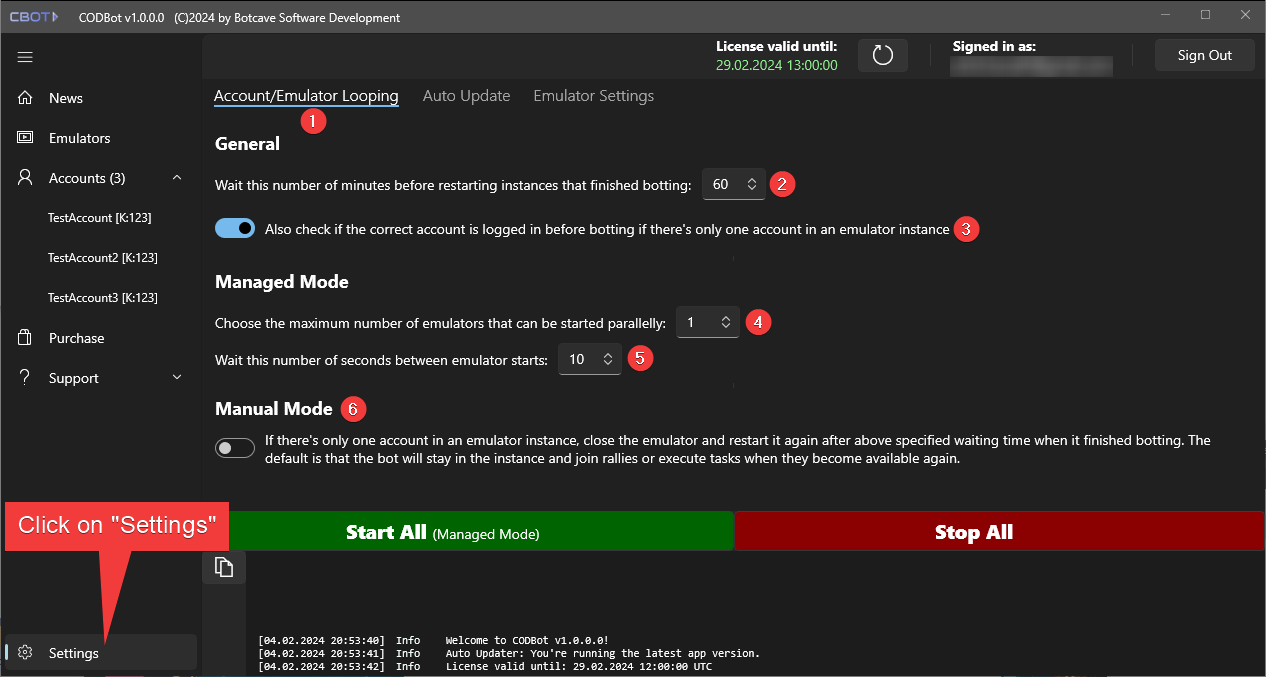Image resolution: width=1266 pixels, height=677 pixels.
Task: Switch to the Auto Update tab
Action: [466, 96]
